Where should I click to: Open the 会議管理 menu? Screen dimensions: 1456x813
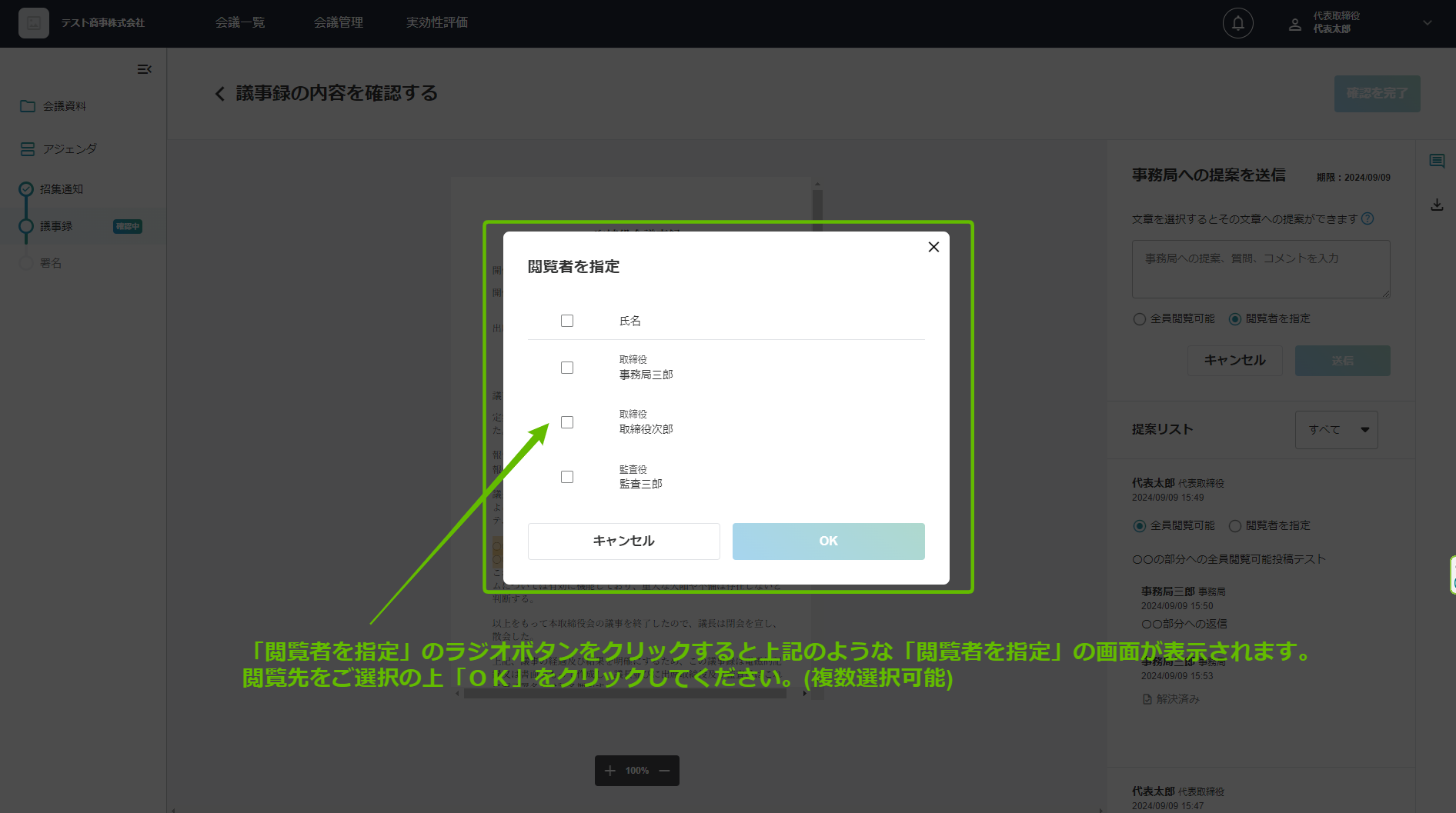click(338, 23)
